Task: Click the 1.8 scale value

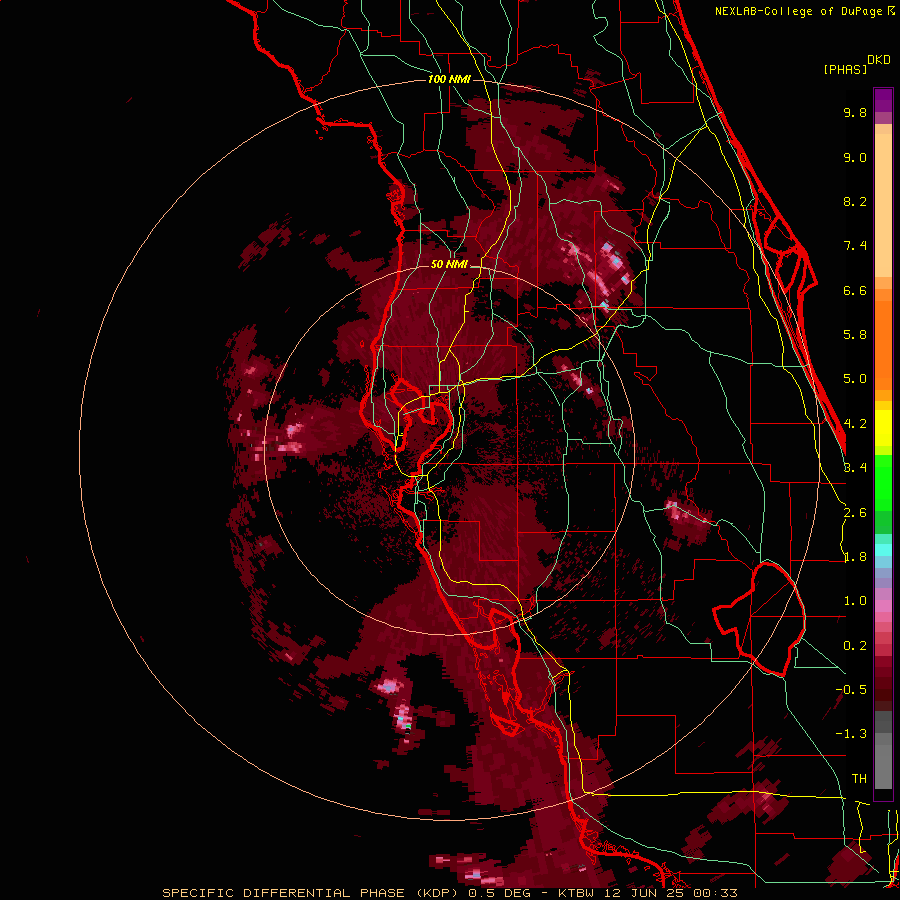Action: 855,557
